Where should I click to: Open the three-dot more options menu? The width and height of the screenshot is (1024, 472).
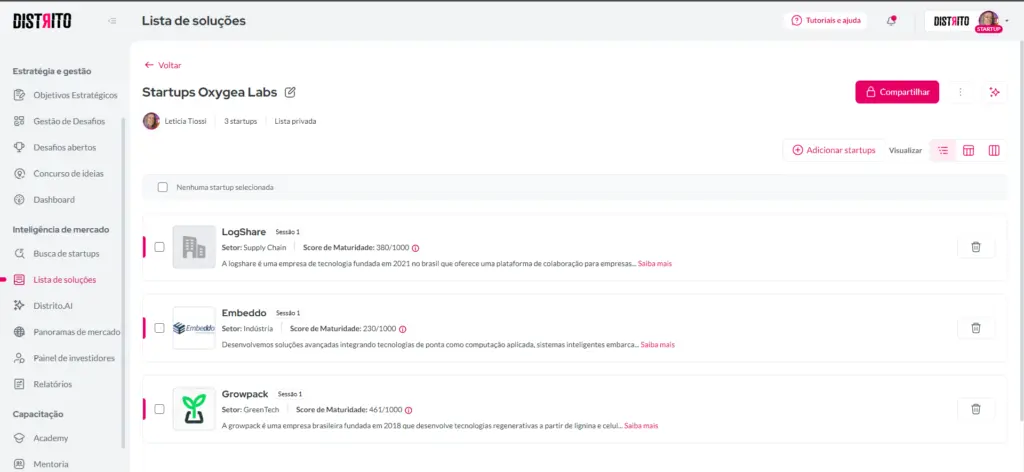point(960,92)
